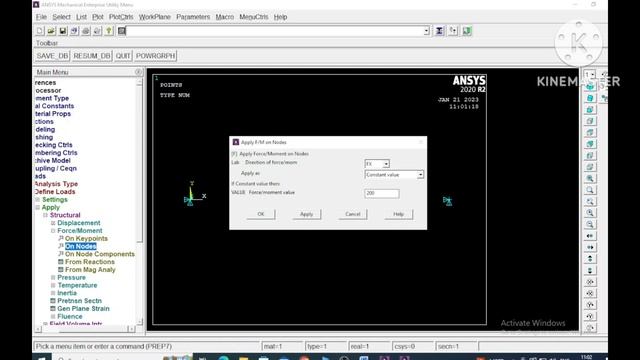Click the Report Generator toolbar icon
640x360 pixels.
pos(97,31)
